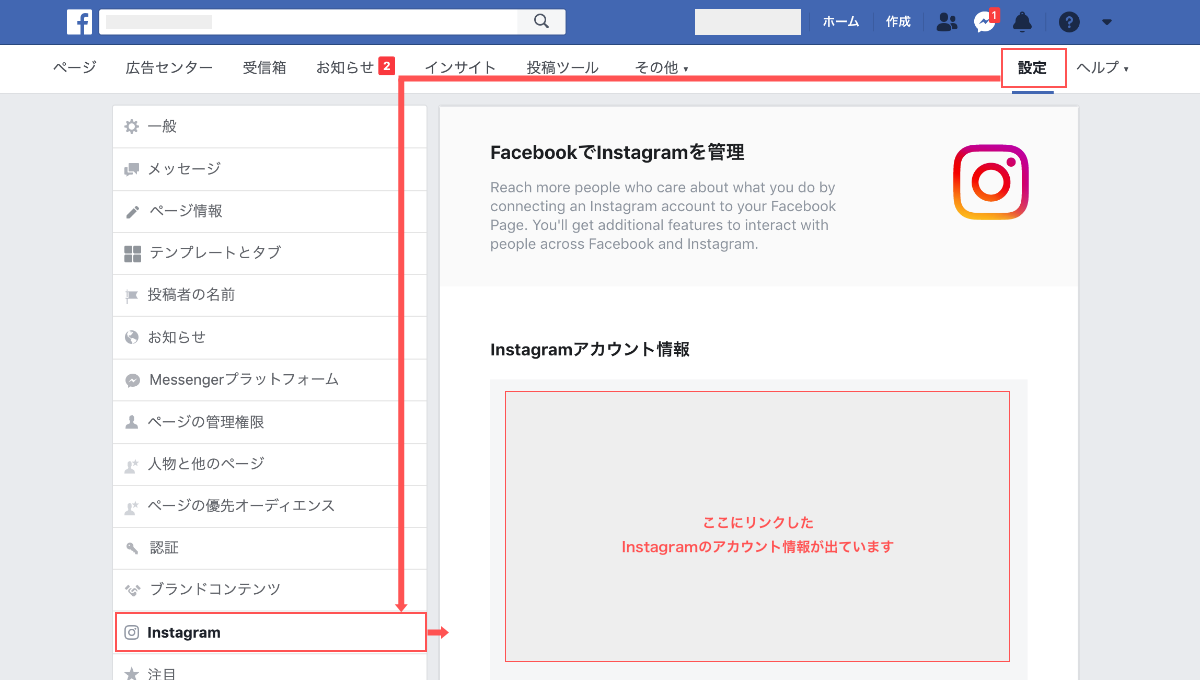This screenshot has width=1200, height=680.
Task: Click the search input field
Action: click(x=300, y=21)
